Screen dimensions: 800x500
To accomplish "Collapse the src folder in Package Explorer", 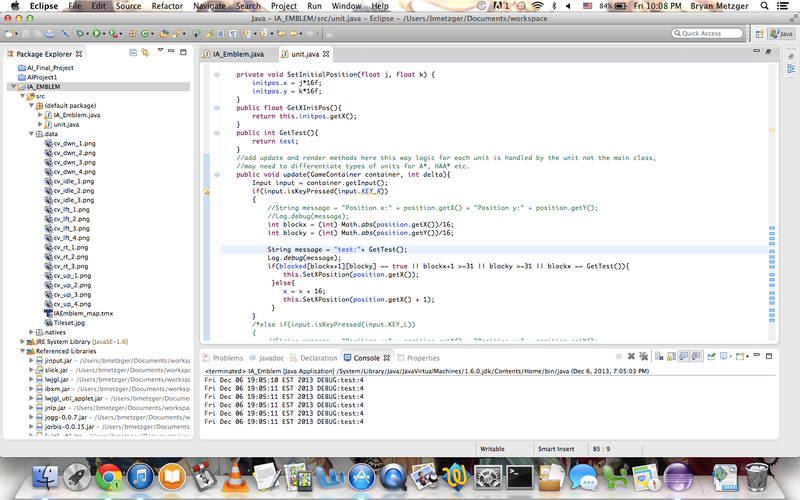I will click(22, 96).
